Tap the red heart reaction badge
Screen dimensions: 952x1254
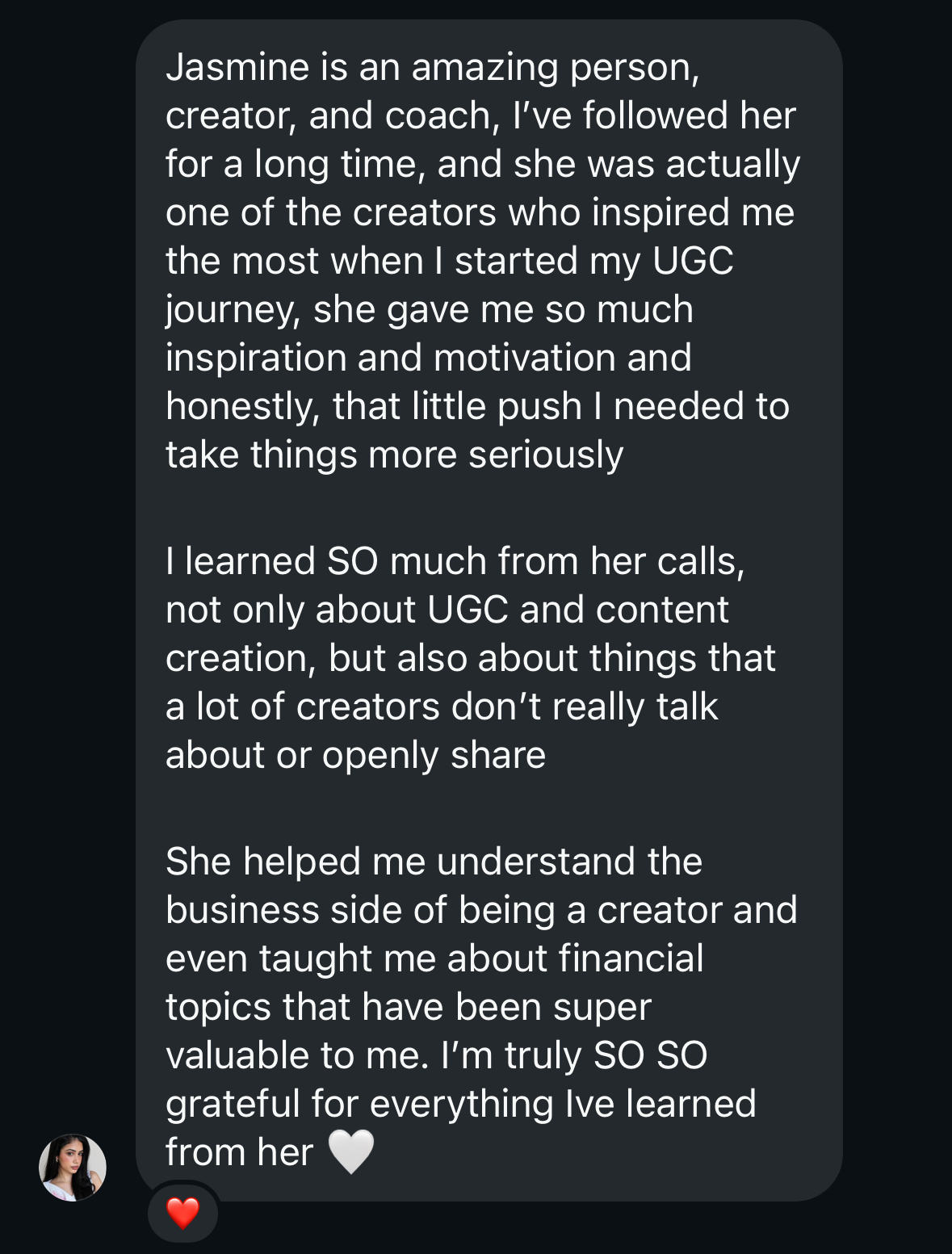182,1213
